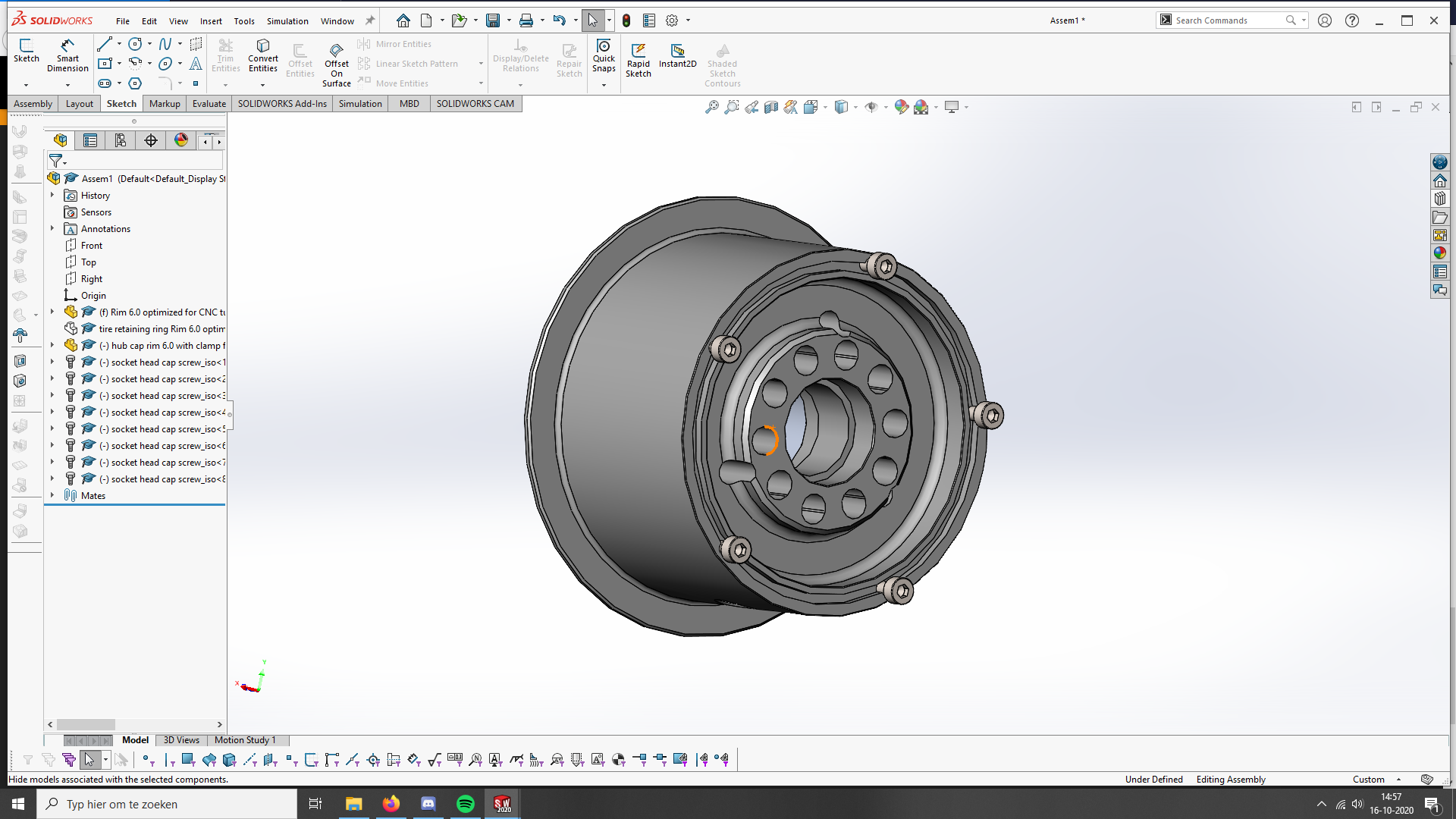Expand the Annotations tree node
Image resolution: width=1456 pixels, height=819 pixels.
pyautogui.click(x=52, y=229)
